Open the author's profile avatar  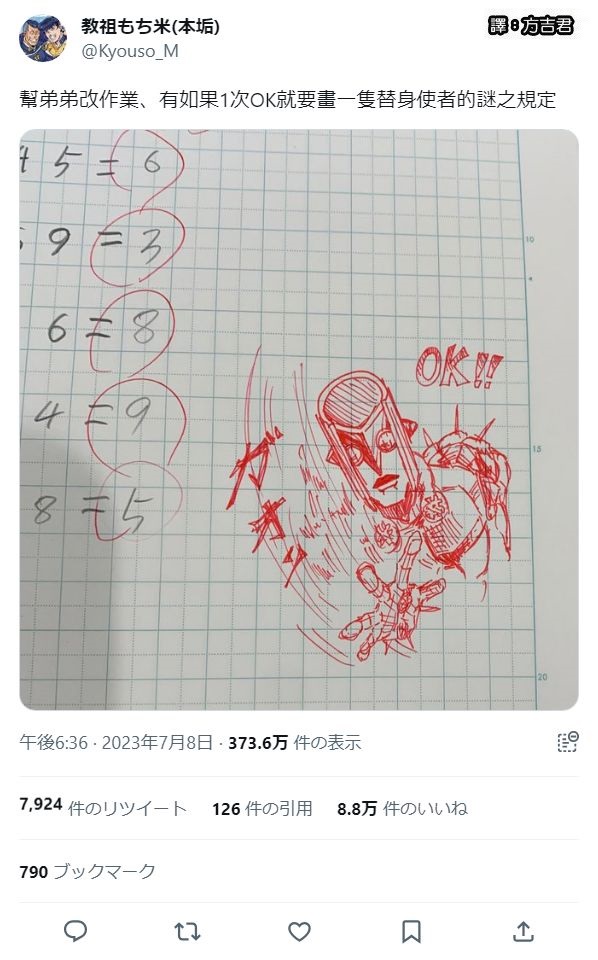(43, 39)
